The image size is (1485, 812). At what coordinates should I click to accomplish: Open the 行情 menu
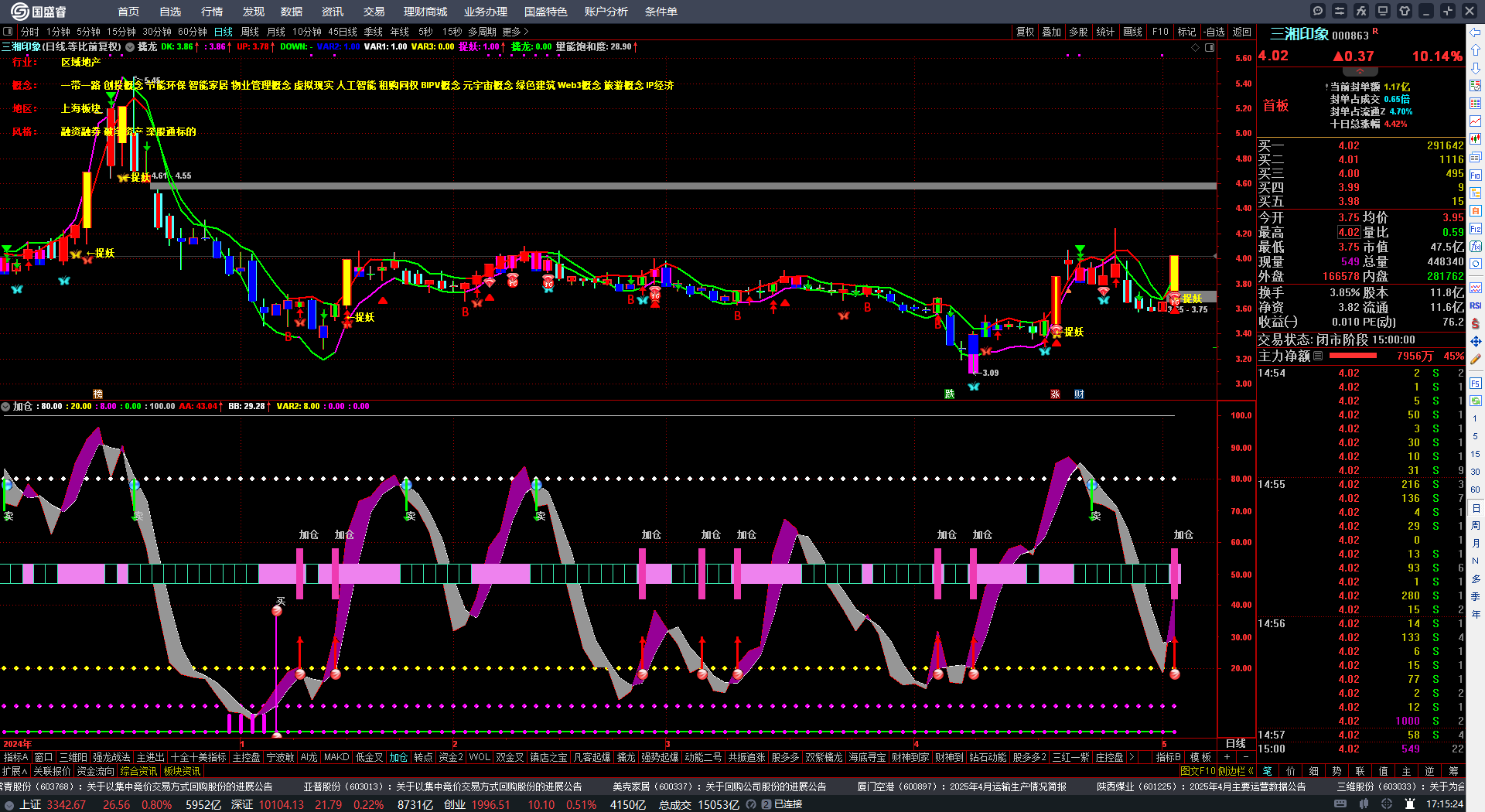(212, 12)
